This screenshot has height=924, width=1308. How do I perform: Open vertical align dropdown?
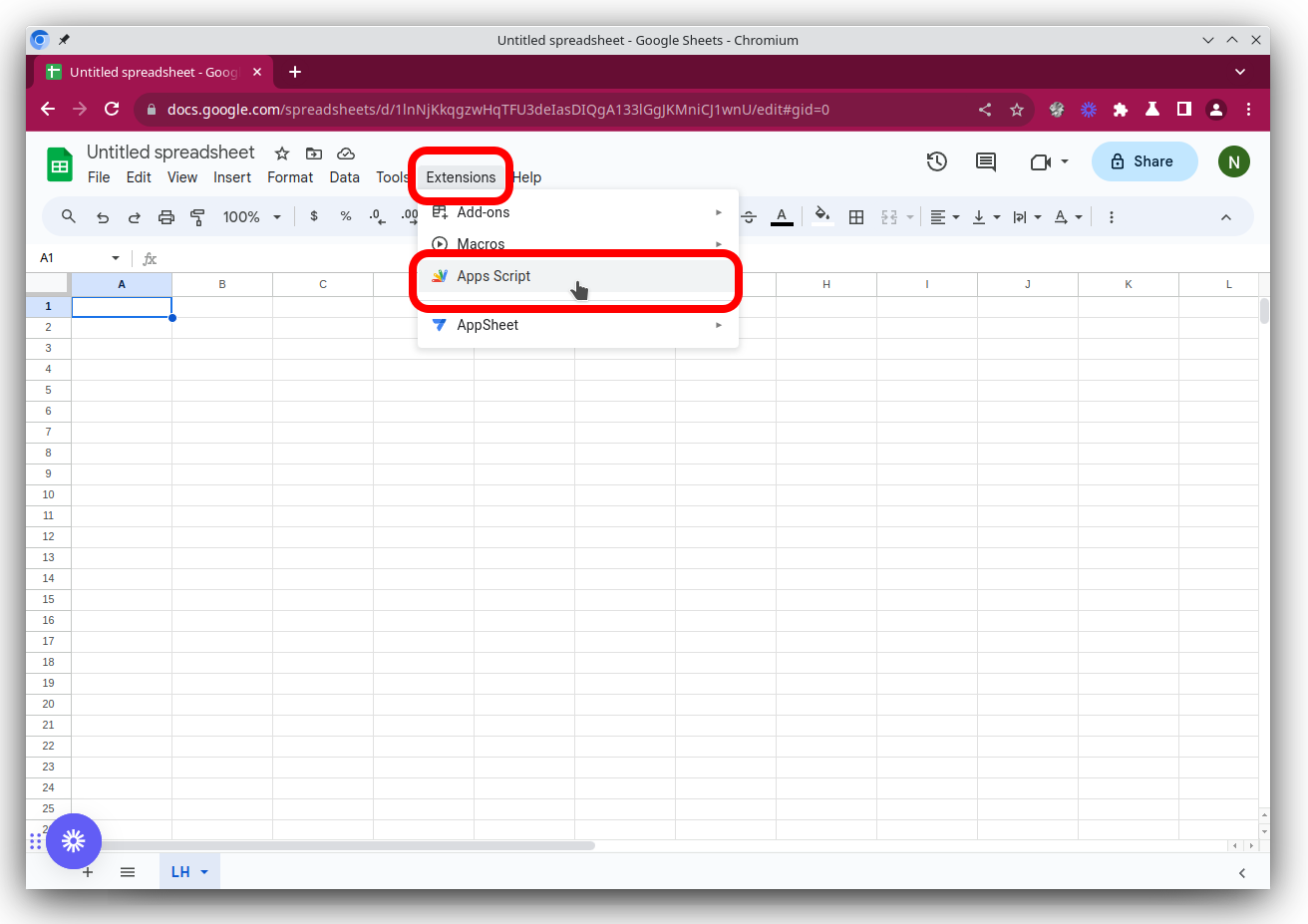coord(986,217)
